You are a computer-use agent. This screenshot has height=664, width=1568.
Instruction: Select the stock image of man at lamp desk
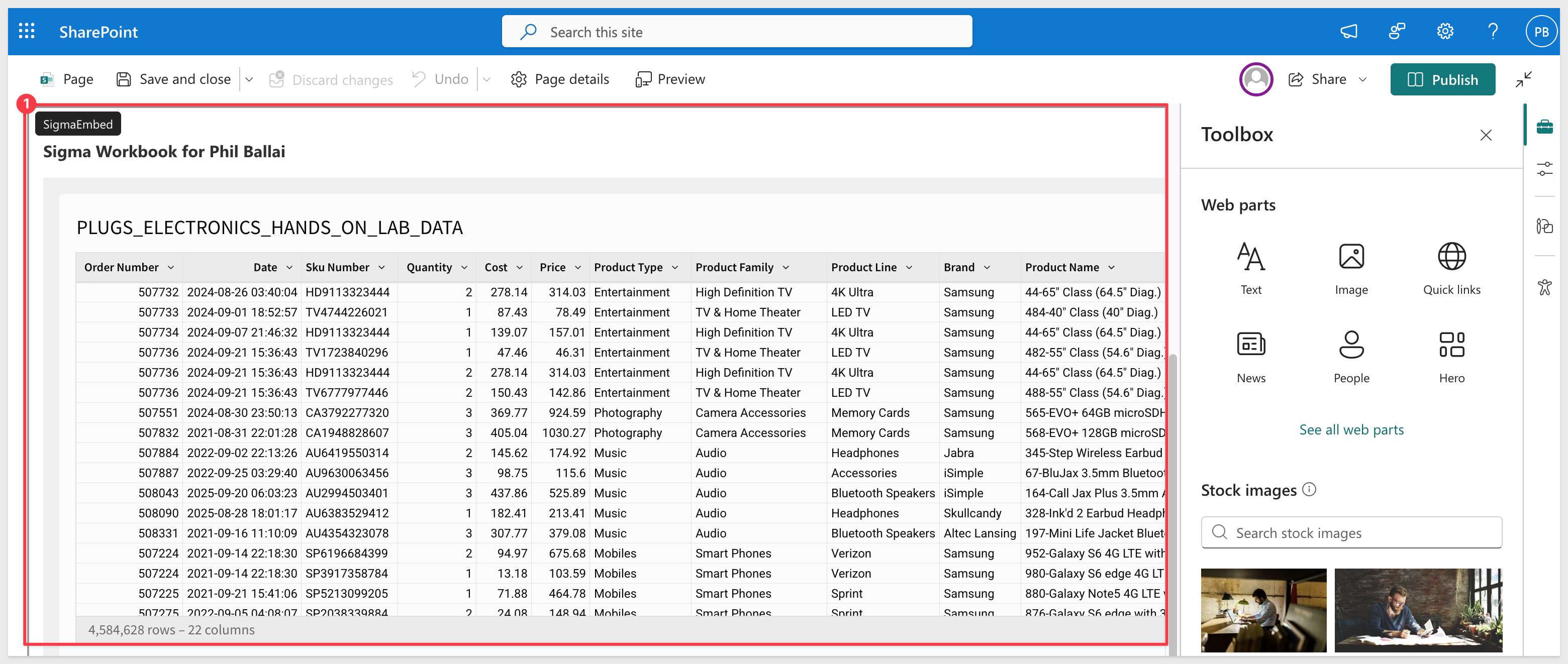(1263, 610)
